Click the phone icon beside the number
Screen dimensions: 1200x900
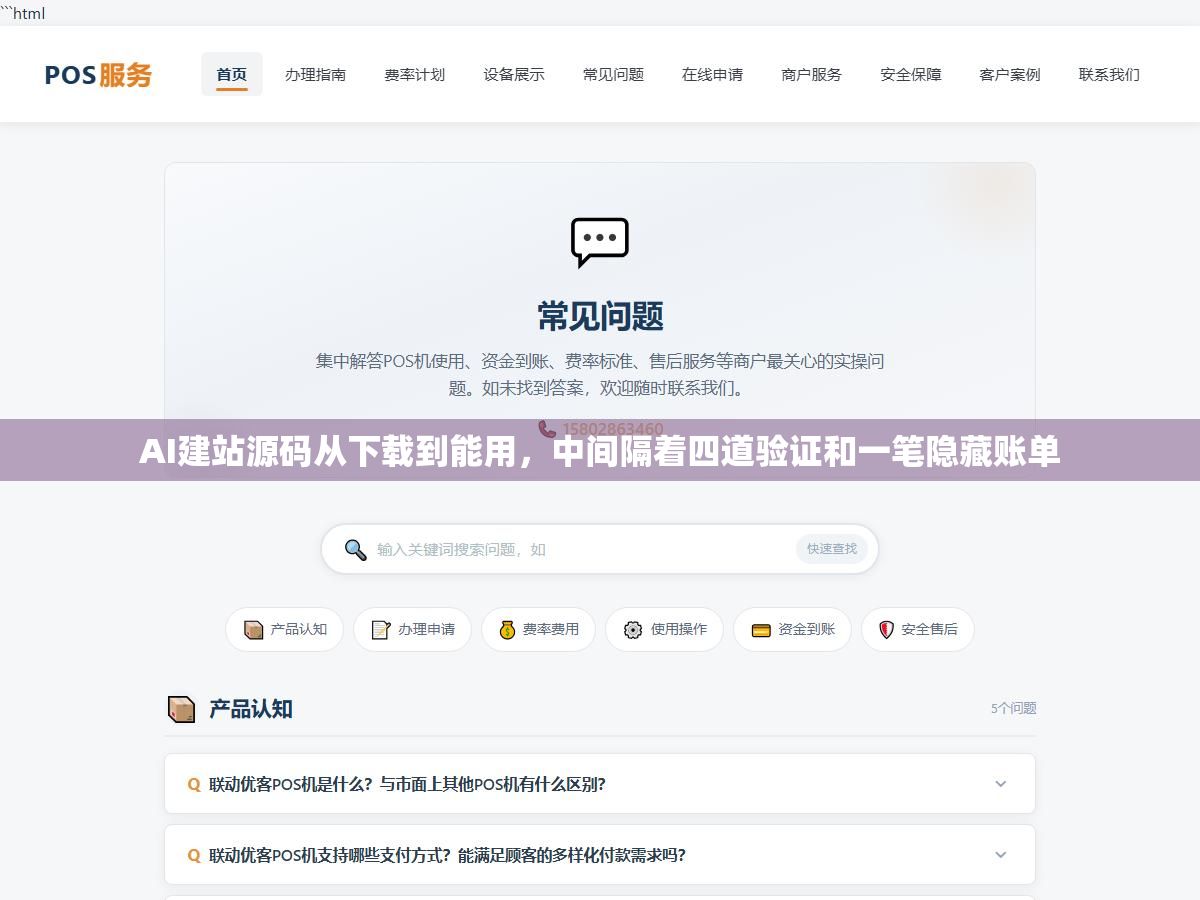[547, 429]
